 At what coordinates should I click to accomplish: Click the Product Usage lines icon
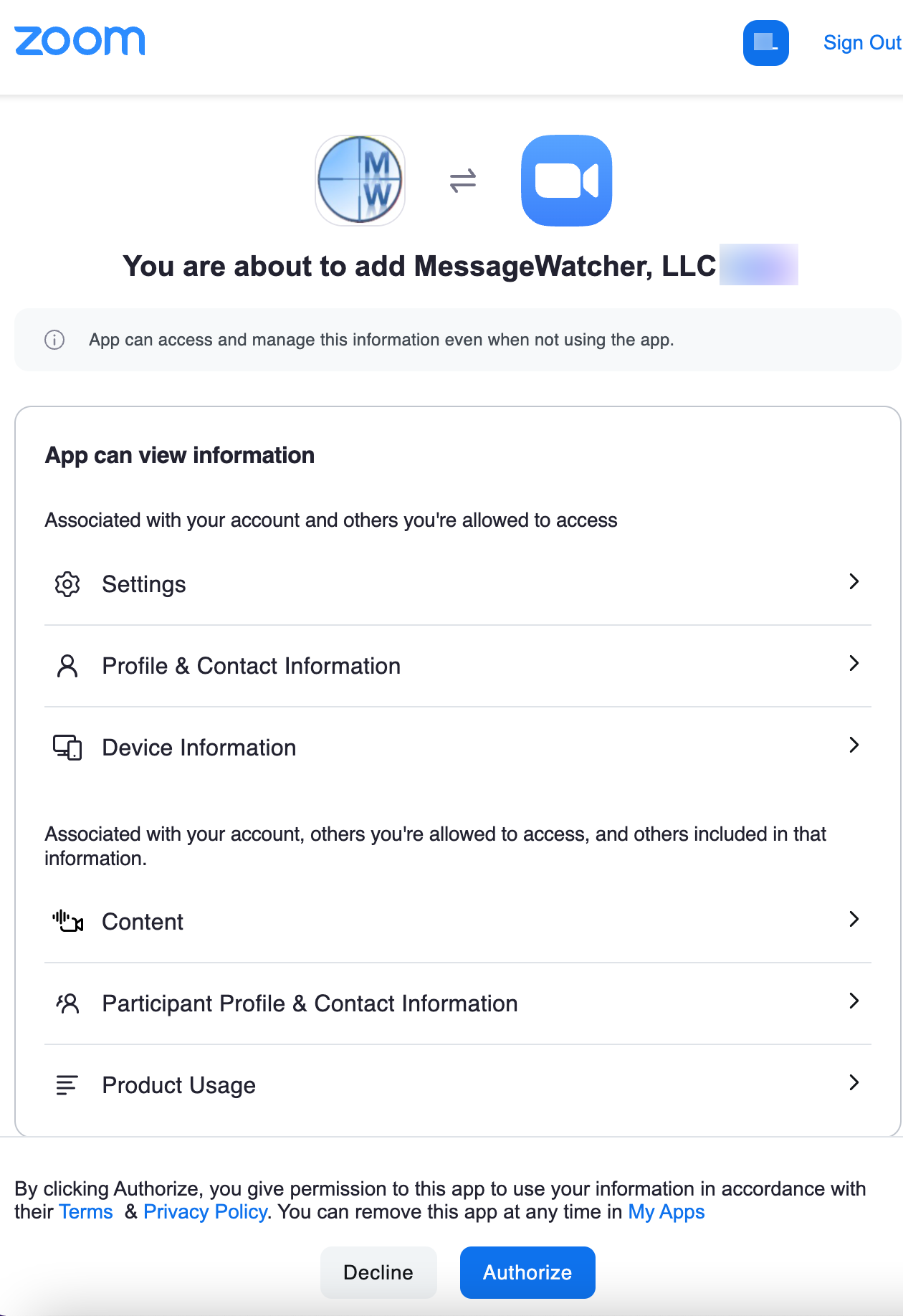[67, 1085]
